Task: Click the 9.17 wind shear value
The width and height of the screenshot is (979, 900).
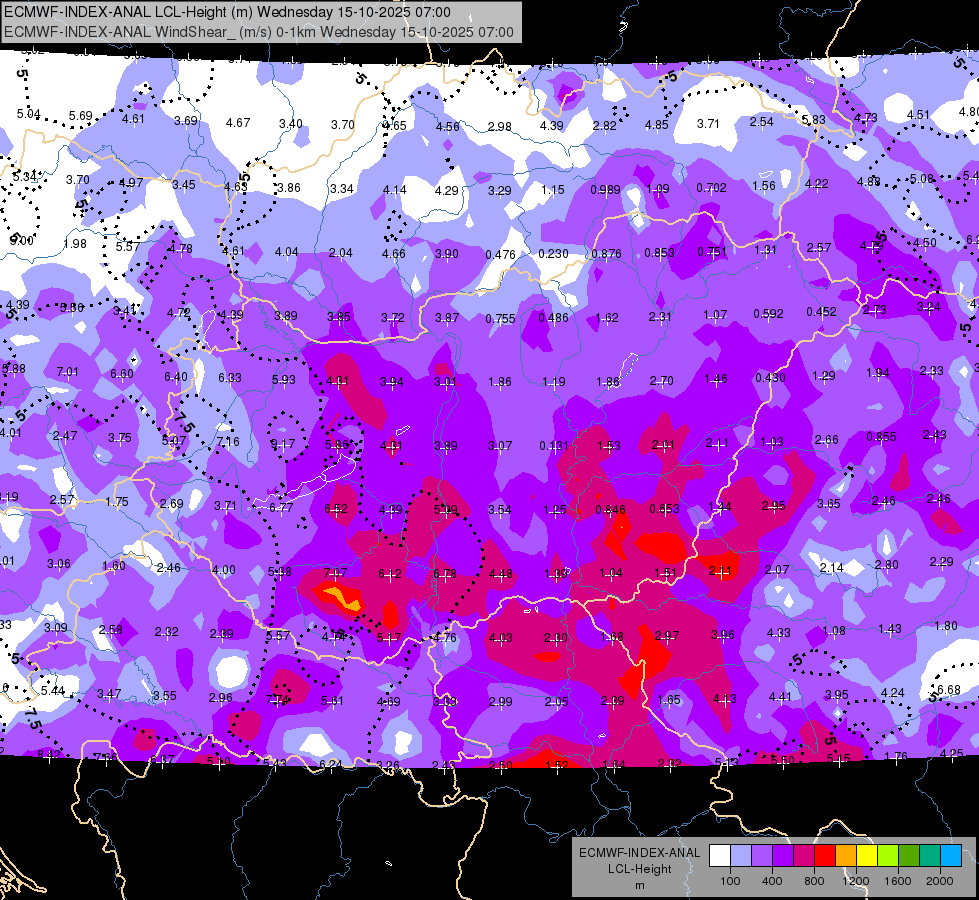Action: [283, 444]
